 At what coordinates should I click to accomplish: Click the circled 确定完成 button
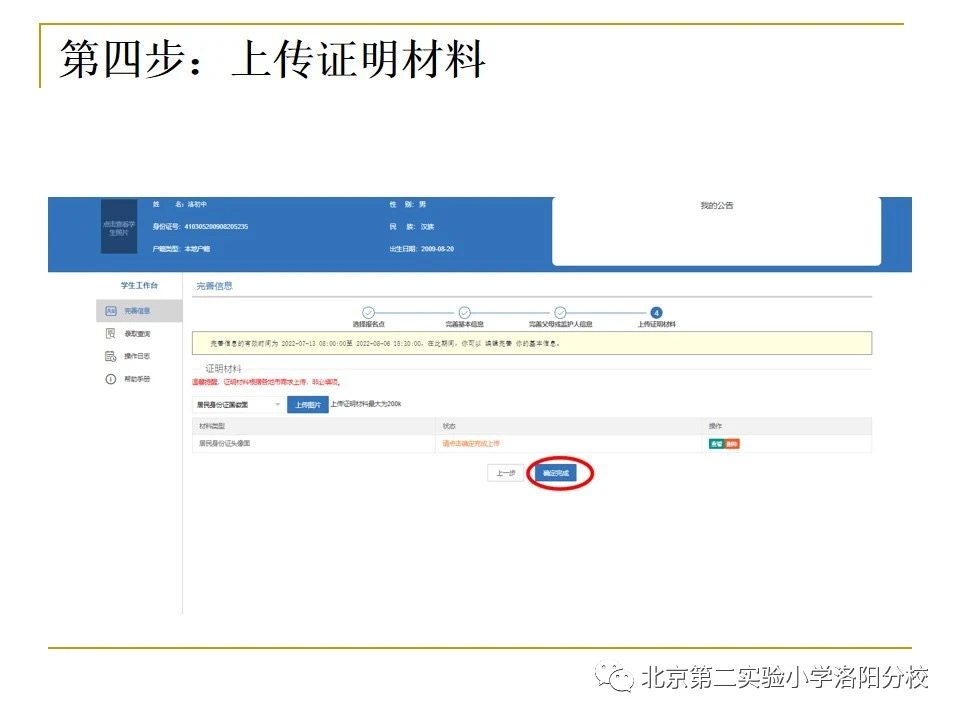tap(557, 472)
